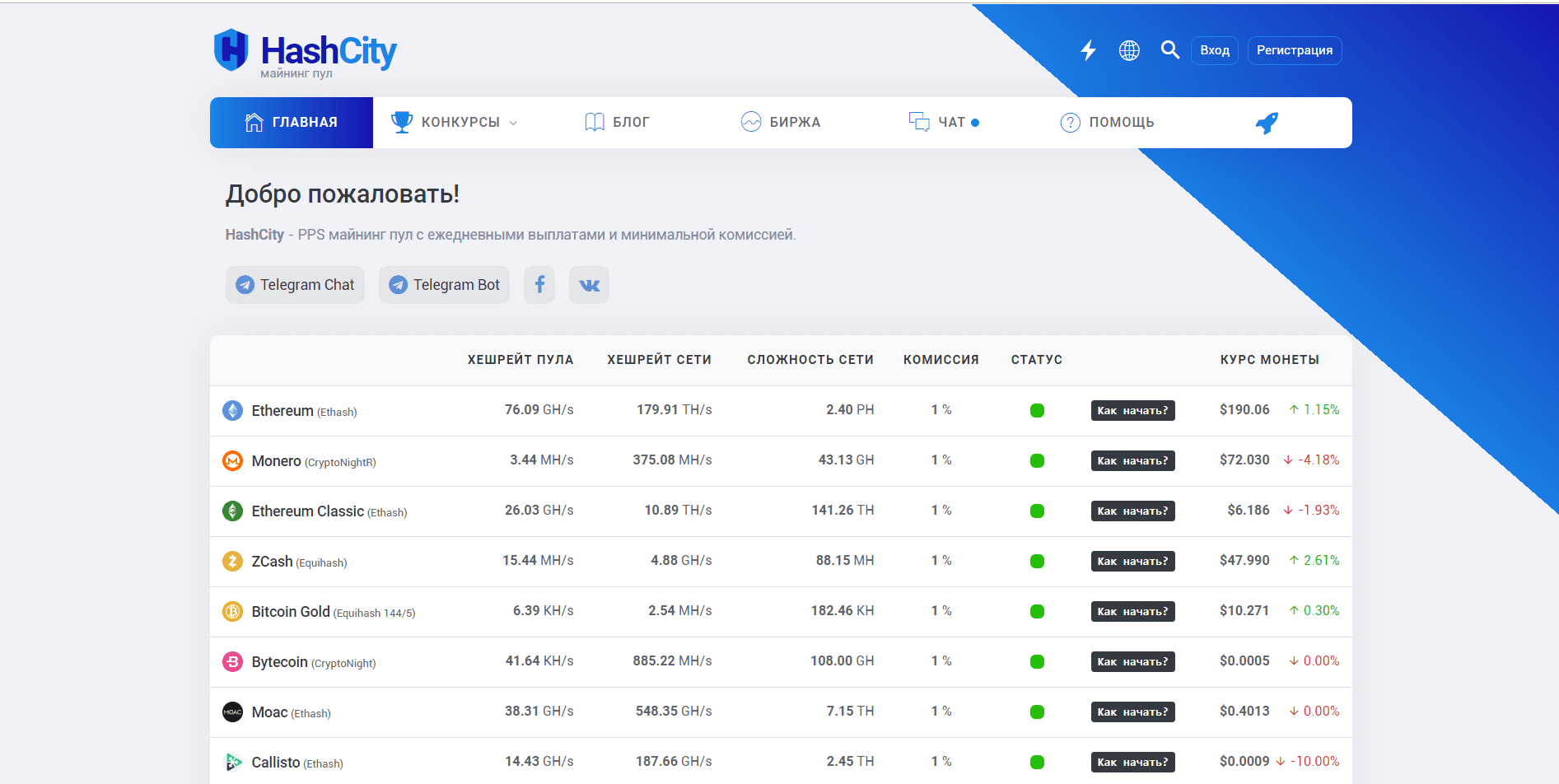Open the globe language selector icon
Viewport: 1559px width, 784px height.
tap(1129, 50)
